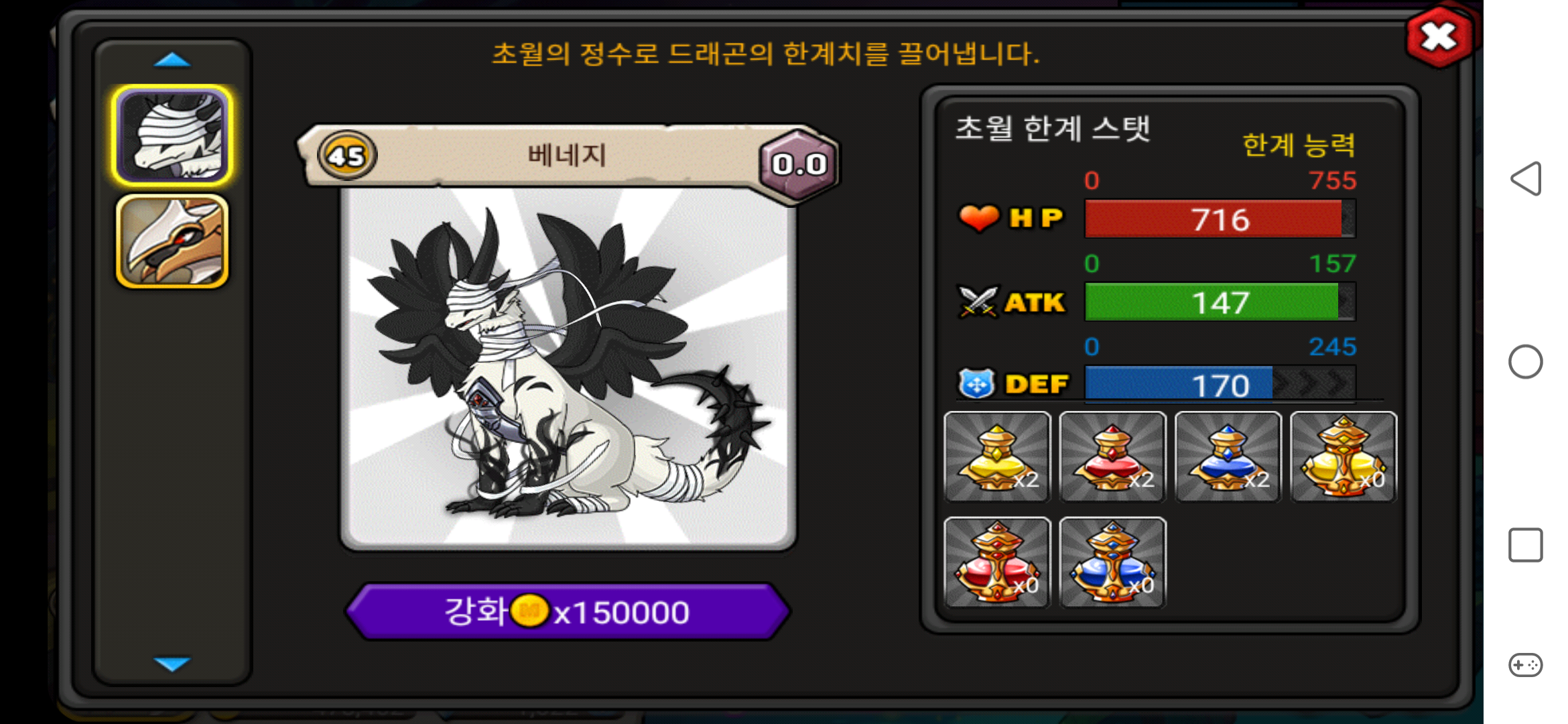The image size is (1568, 724).
Task: Tap the Android home circle icon
Action: point(1526,362)
